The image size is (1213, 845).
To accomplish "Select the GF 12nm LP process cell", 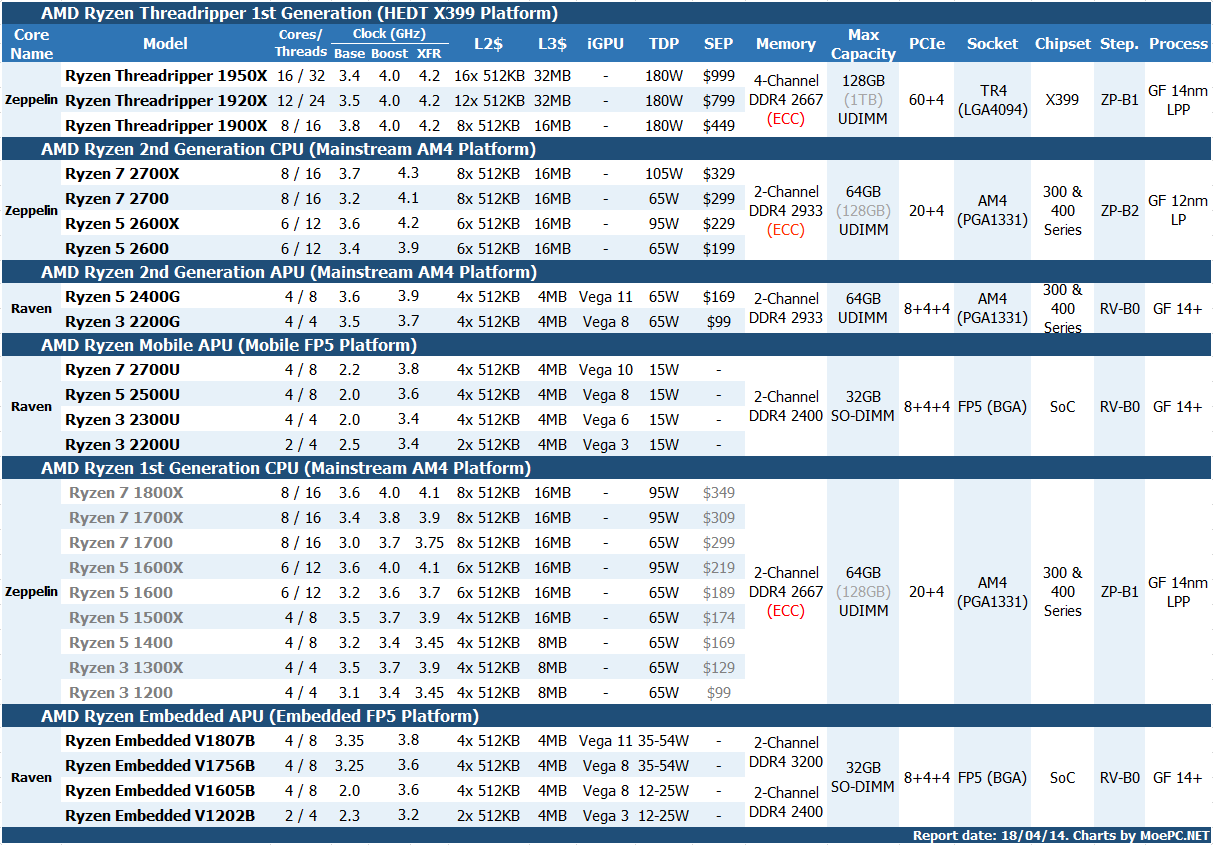I will click(x=1178, y=210).
